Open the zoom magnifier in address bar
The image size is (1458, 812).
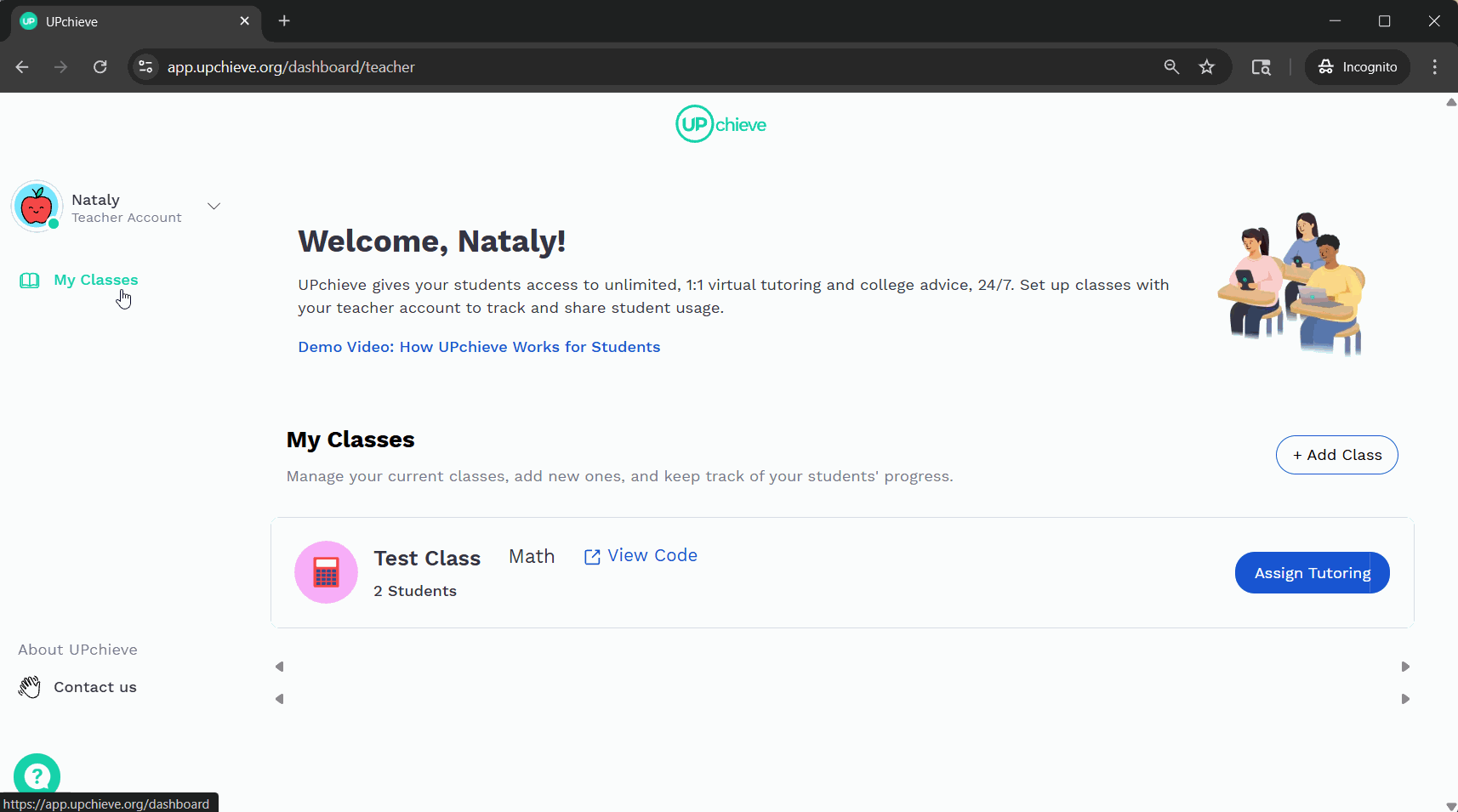pyautogui.click(x=1171, y=67)
